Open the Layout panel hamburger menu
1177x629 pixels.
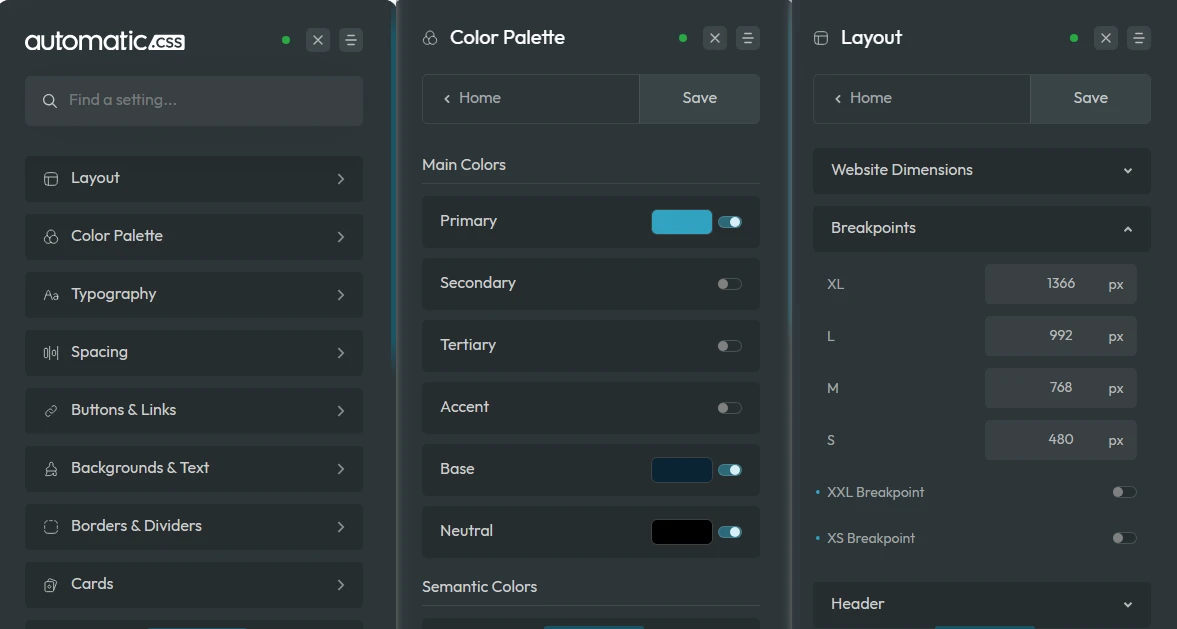click(x=1139, y=37)
